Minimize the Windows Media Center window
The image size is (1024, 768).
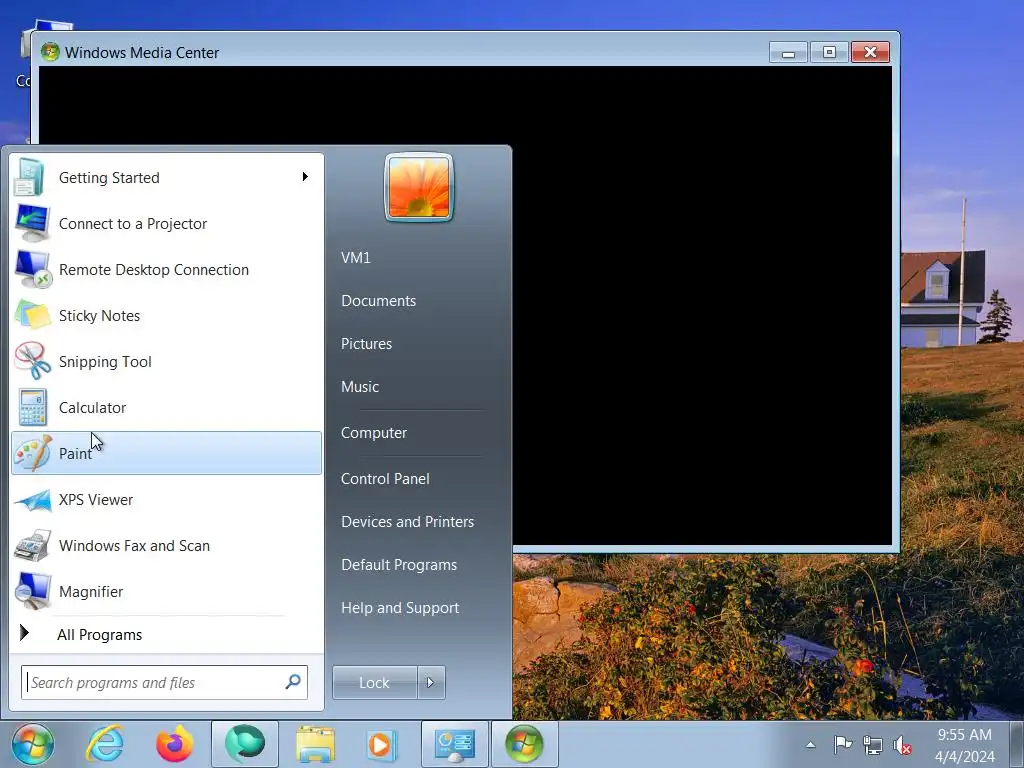[789, 52]
